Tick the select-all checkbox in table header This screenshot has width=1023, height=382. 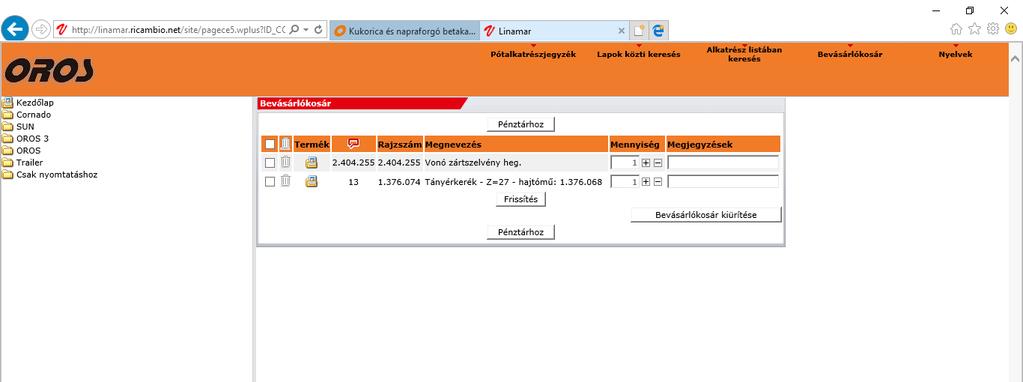270,144
